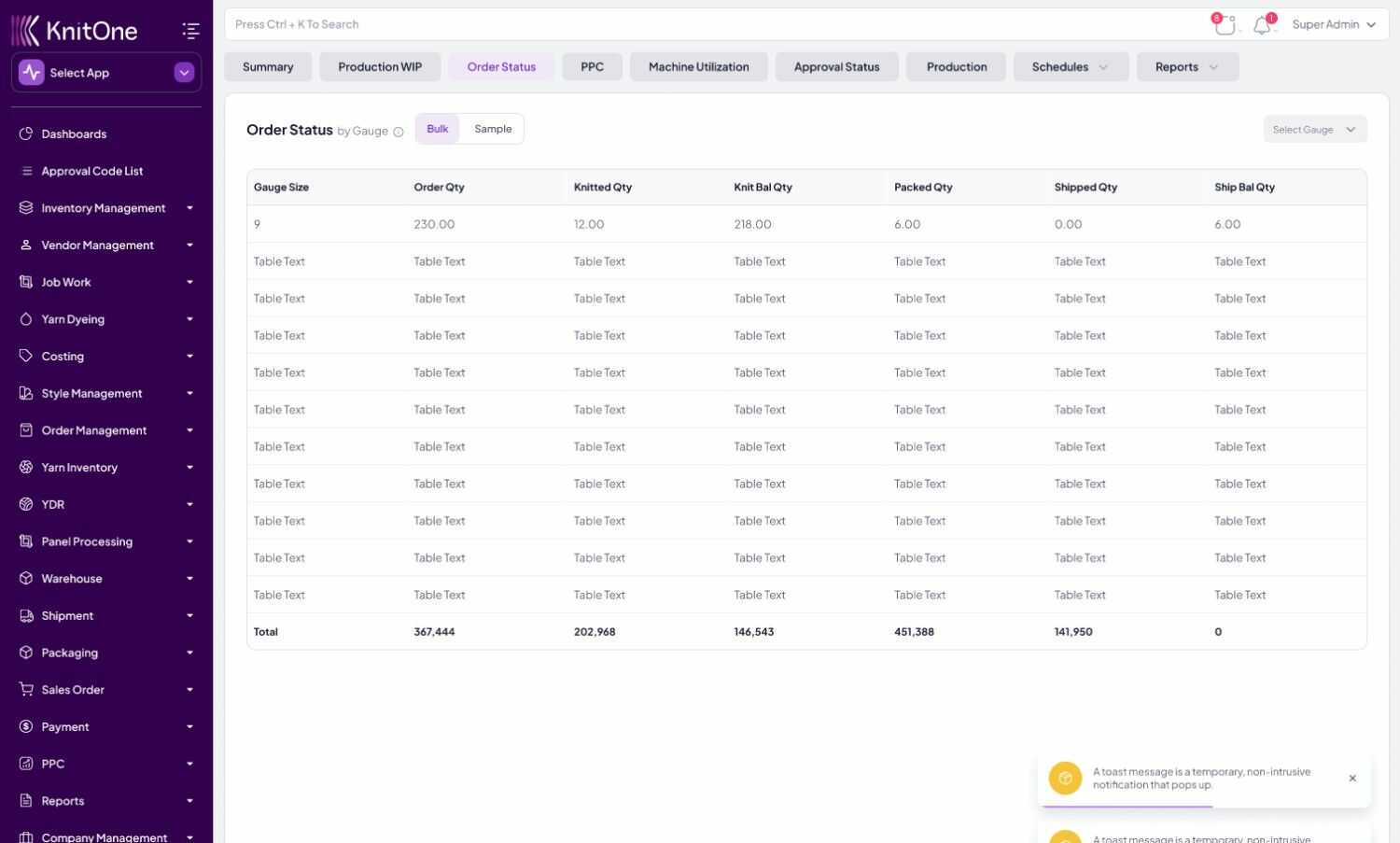
Task: Click the info icon beside by Gauge
Action: tap(399, 132)
